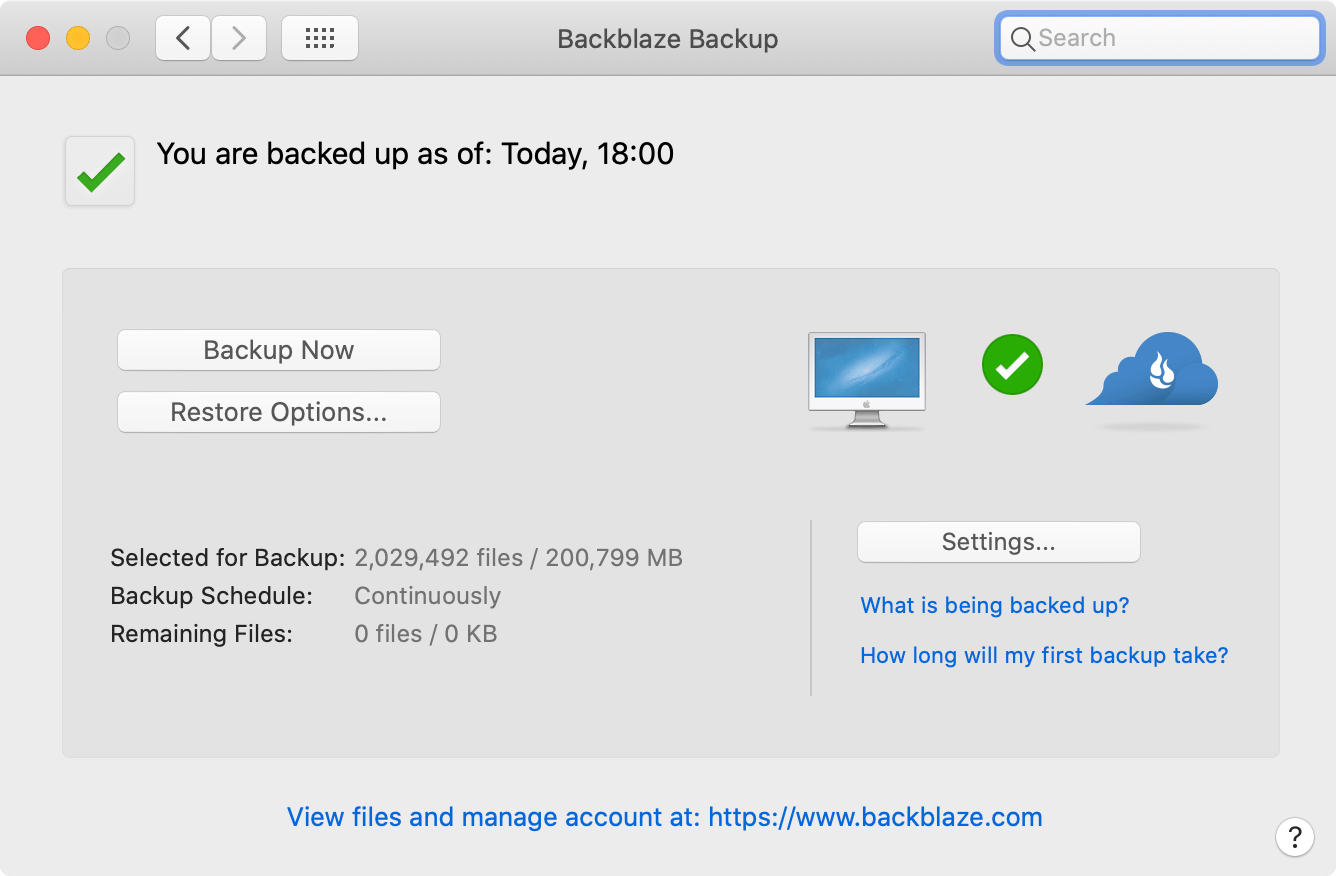
Task: Click the green checkmark between computer and cloud
Action: [1012, 365]
